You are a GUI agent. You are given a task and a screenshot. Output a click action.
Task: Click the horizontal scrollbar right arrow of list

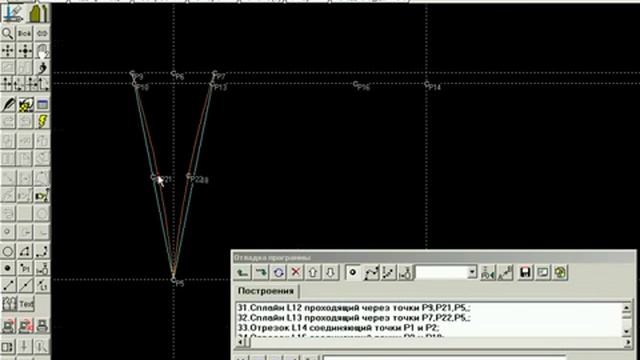pos(627,342)
